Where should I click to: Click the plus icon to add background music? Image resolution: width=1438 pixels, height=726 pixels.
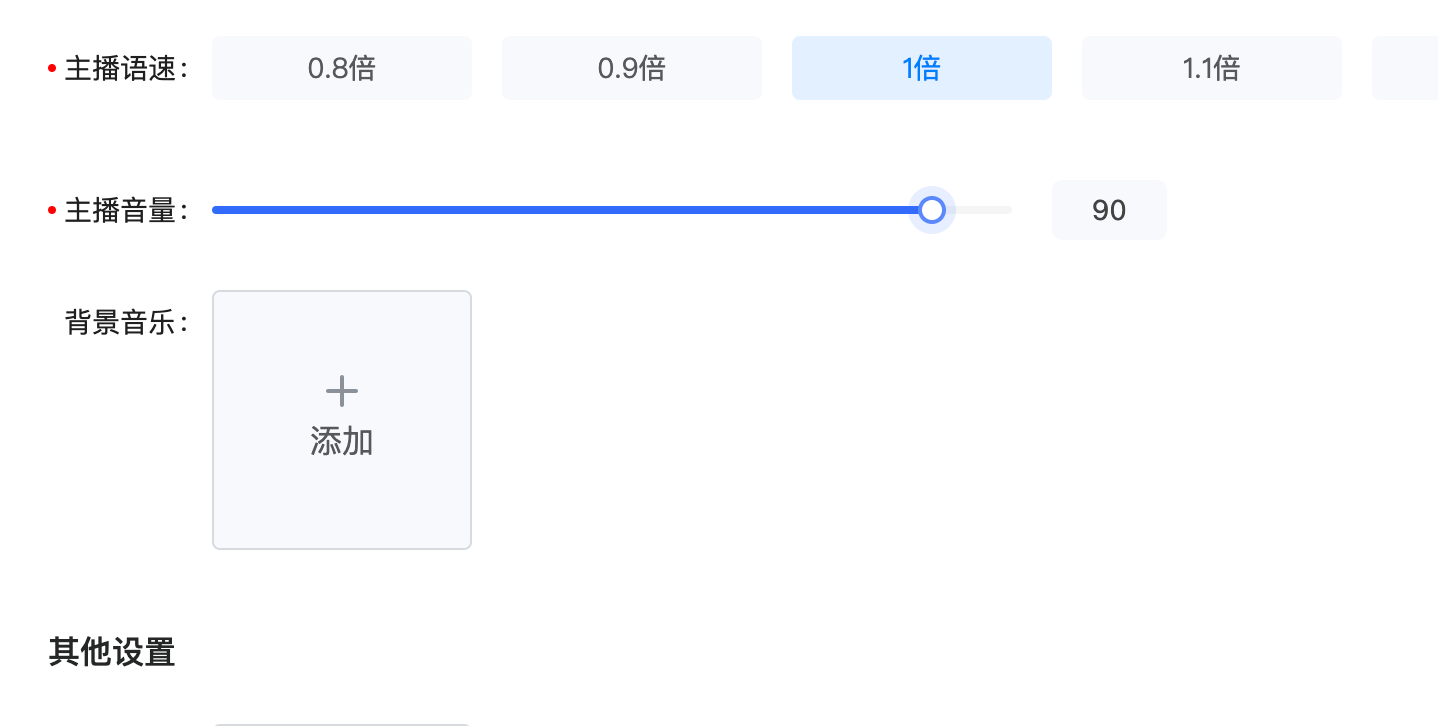pos(342,391)
